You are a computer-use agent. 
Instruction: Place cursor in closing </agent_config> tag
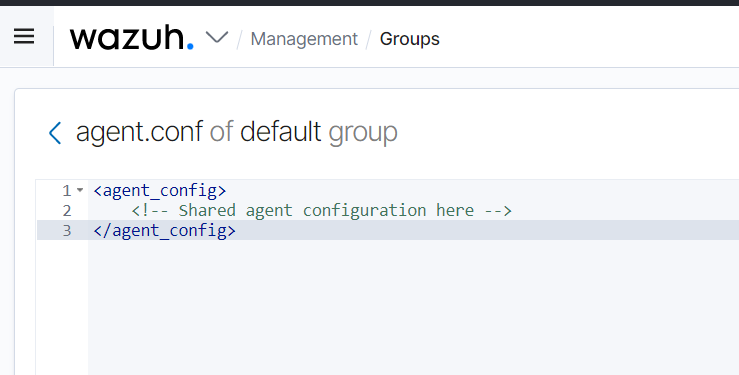point(164,230)
